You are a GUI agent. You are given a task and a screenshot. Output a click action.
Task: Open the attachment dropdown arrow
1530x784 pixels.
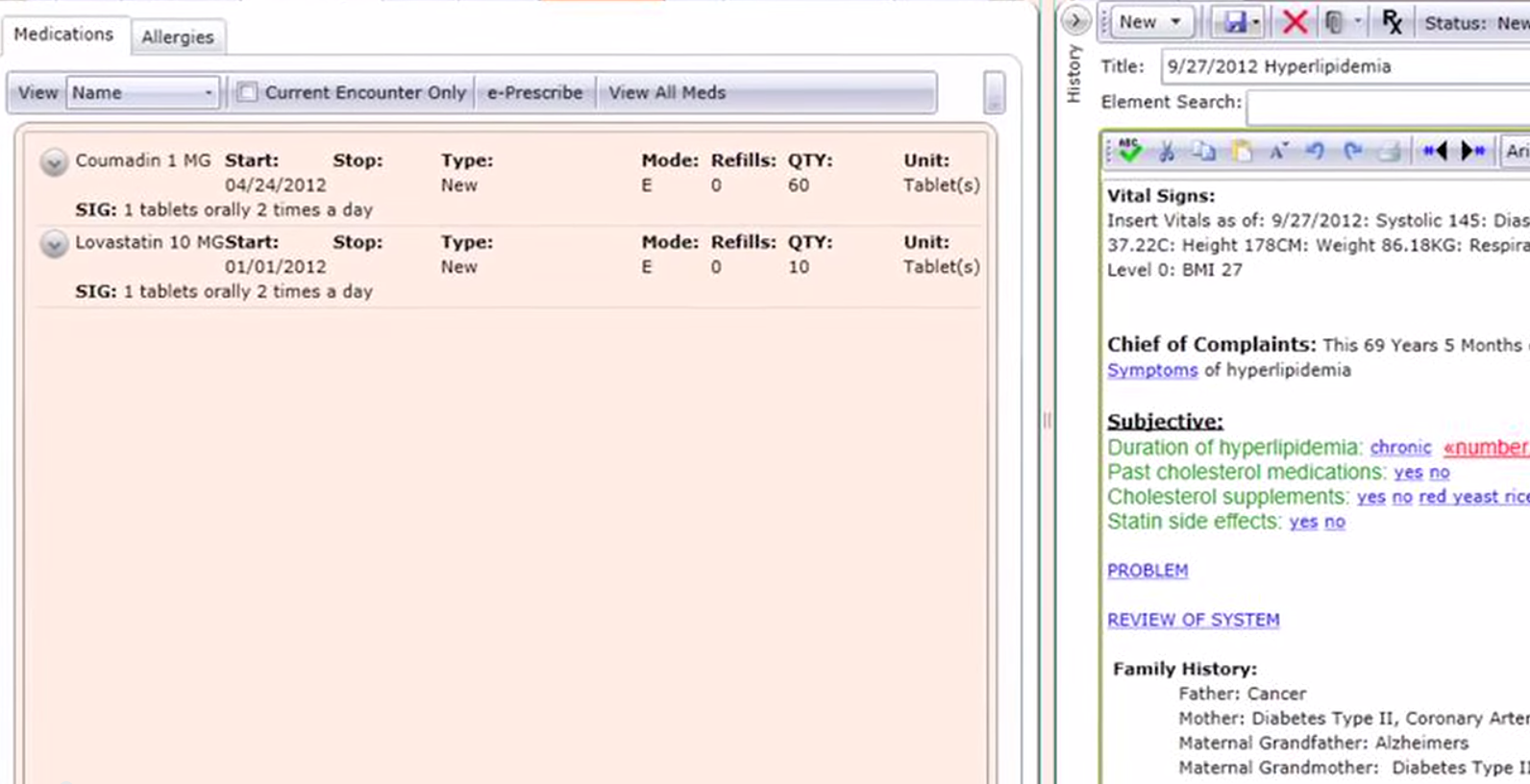coord(1357,21)
